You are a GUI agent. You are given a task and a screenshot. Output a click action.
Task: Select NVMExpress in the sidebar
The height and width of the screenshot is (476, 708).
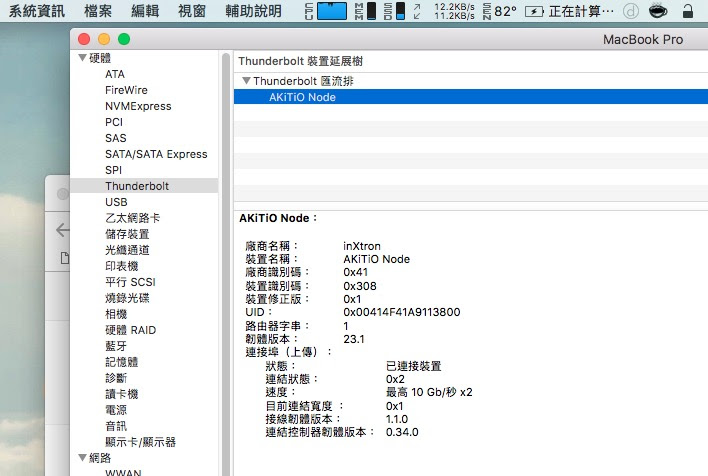coord(138,106)
